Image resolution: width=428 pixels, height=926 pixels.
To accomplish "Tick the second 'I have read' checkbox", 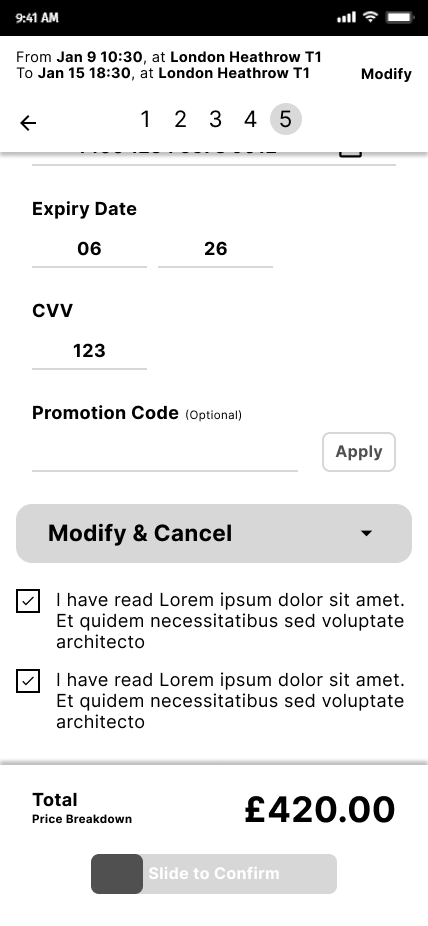I will (x=28, y=681).
